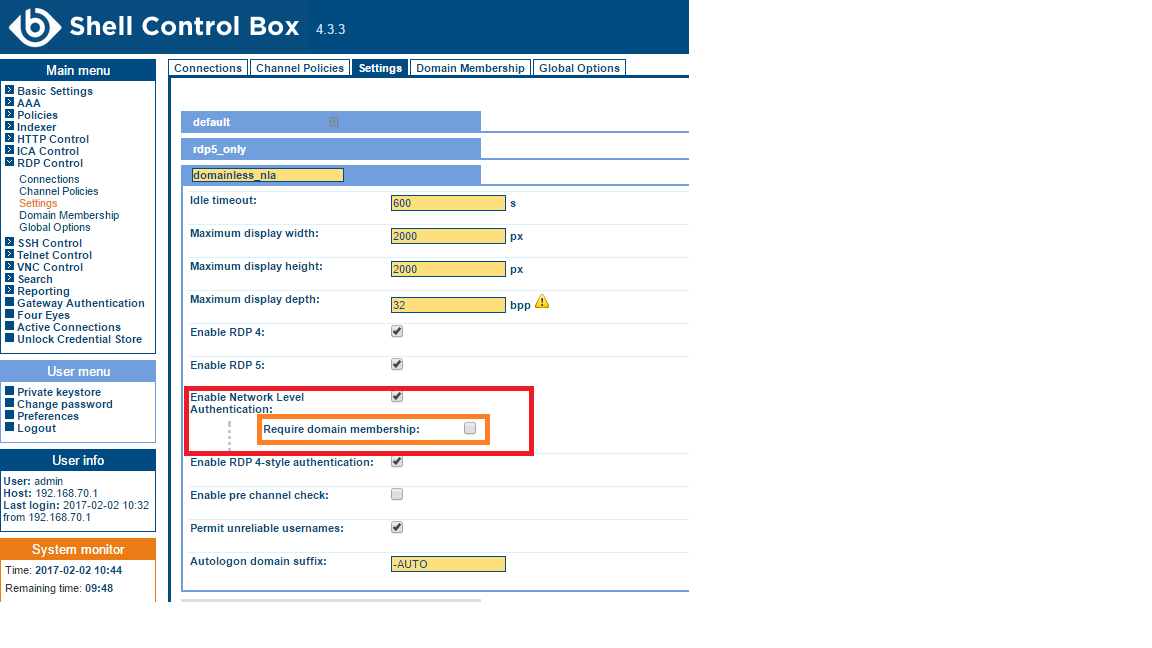Screen dimensions: 1152x648
Task: Click the Idle timeout input field
Action: coord(448,203)
